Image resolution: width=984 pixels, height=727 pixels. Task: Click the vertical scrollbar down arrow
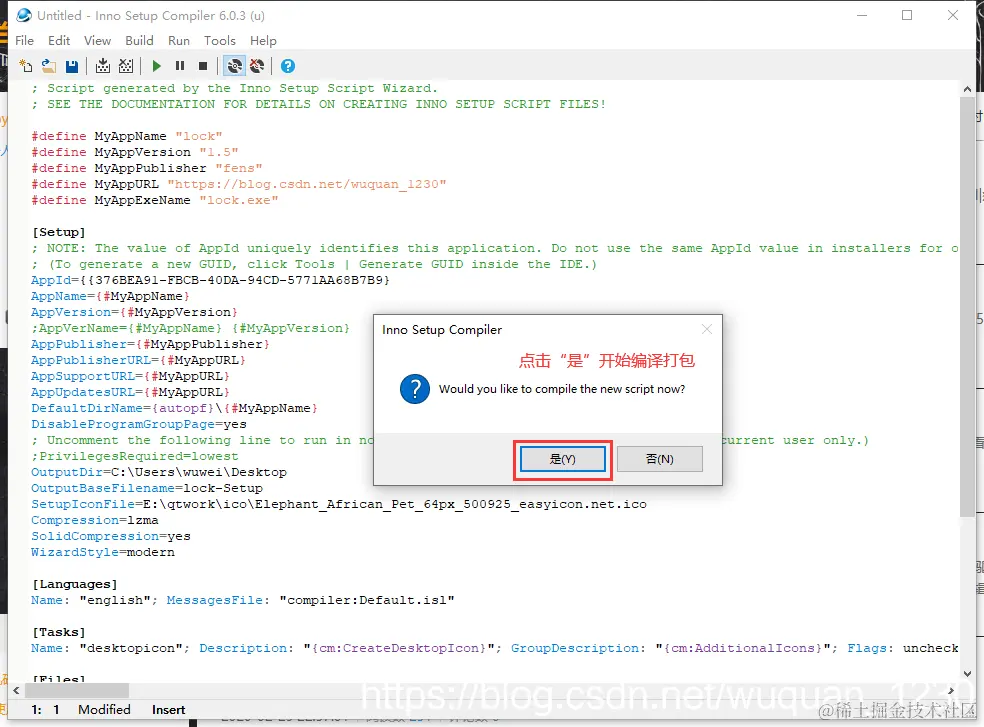[x=967, y=674]
